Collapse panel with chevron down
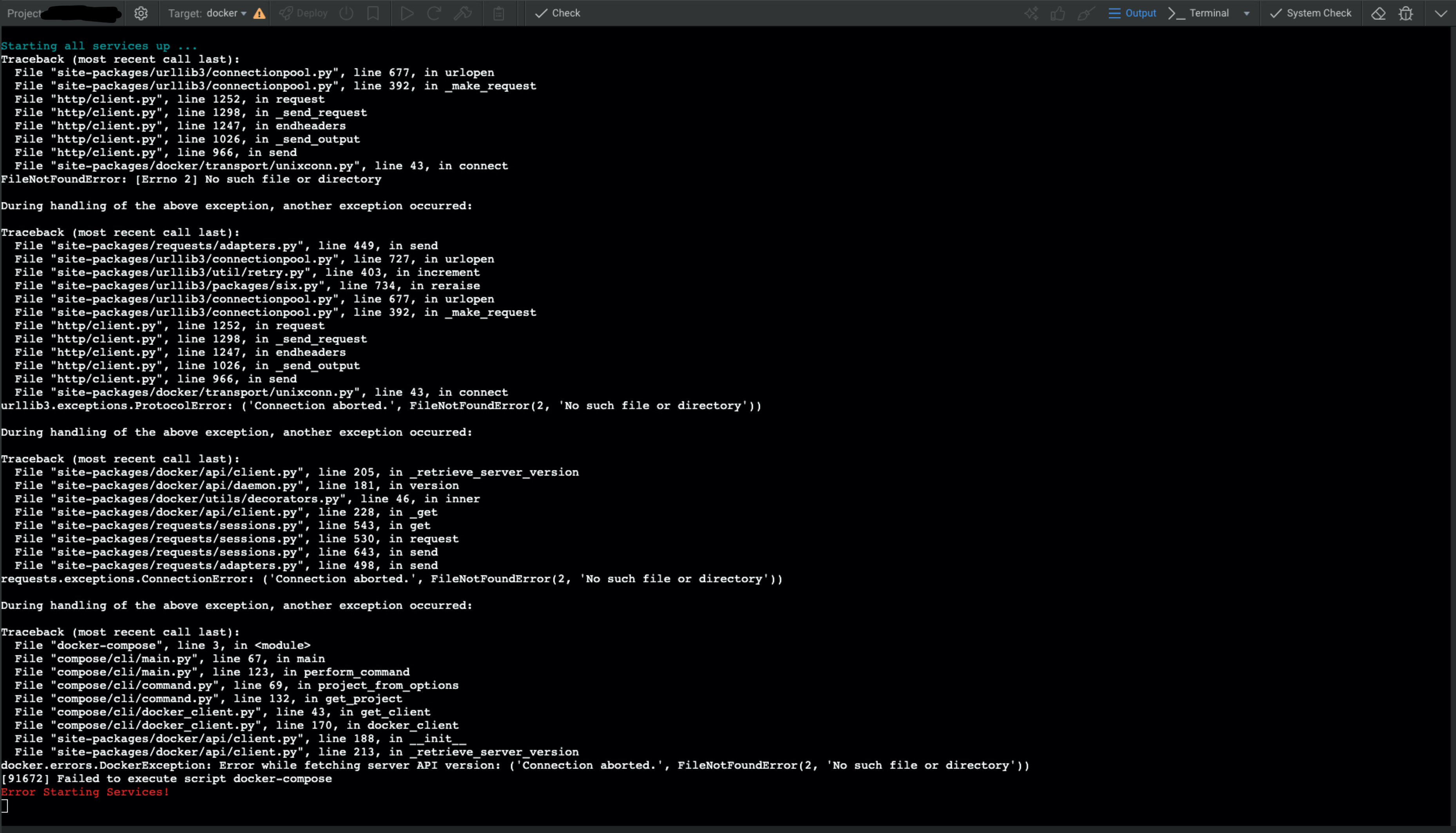Screen dimensions: 1456x833 [1441, 13]
